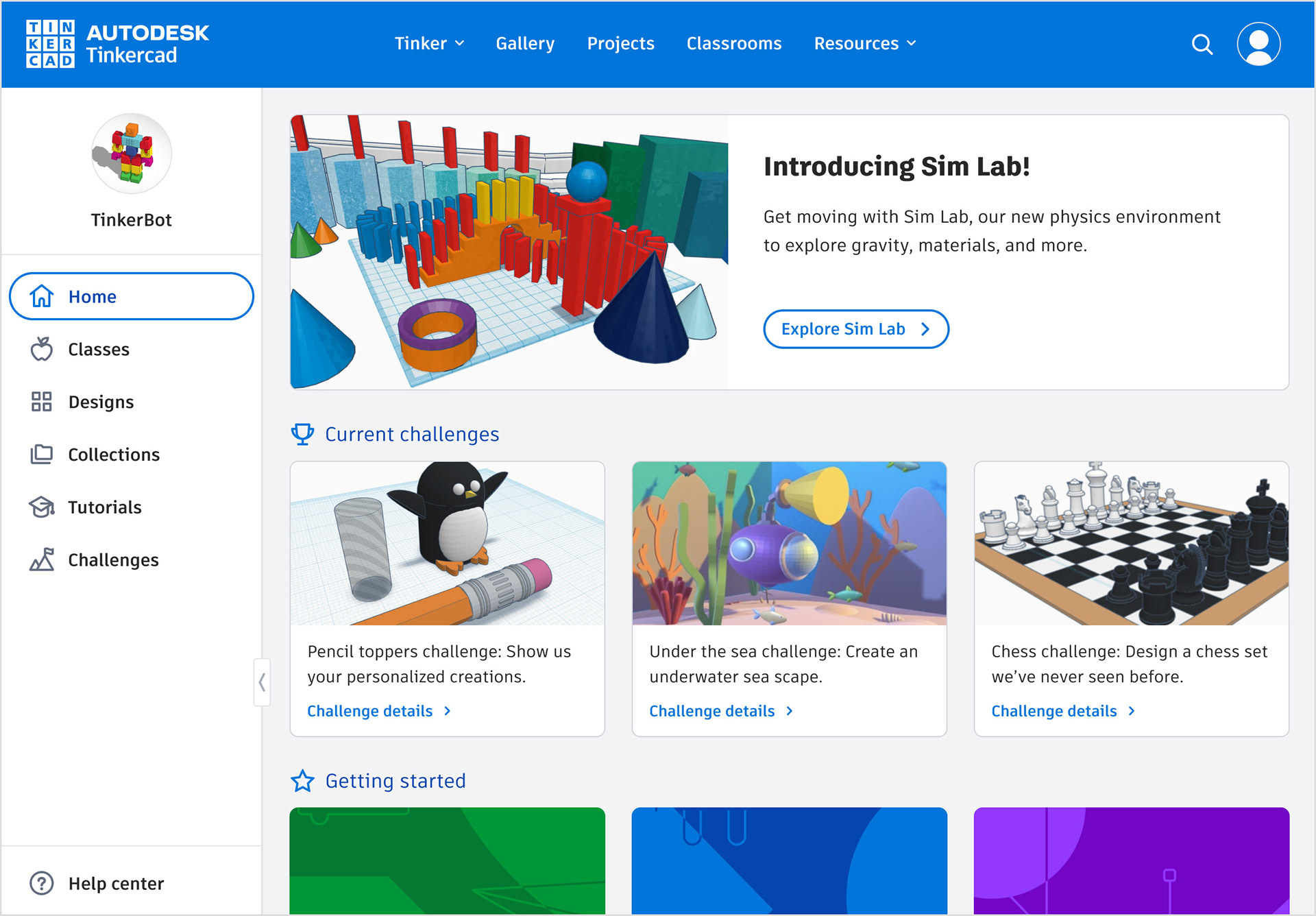Open the user account avatar icon

pos(1258,44)
